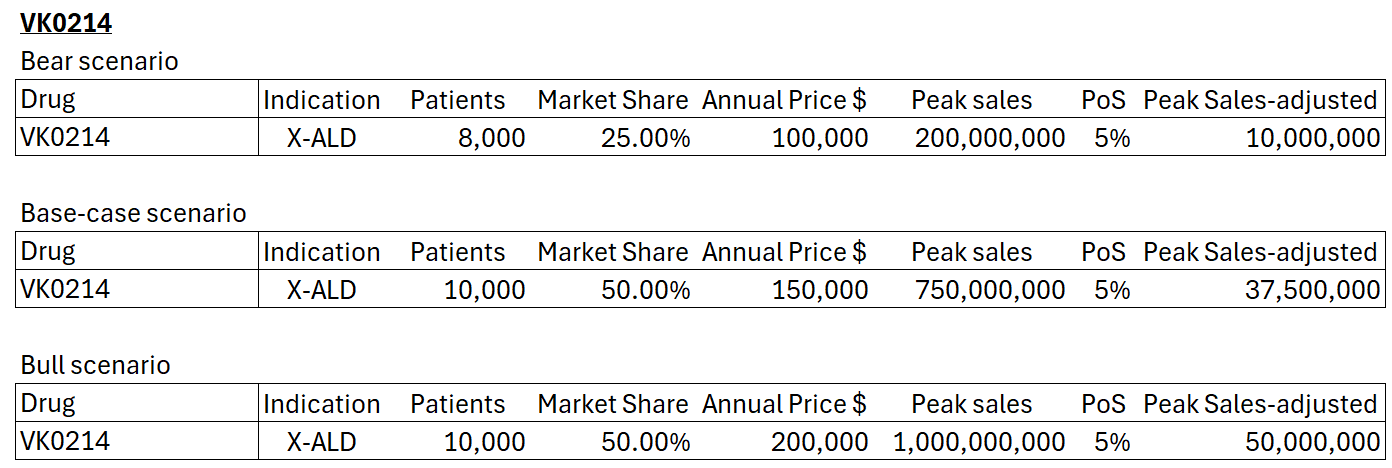Click the 200,000,000 peak sales cell
Image resolution: width=1392 pixels, height=468 pixels.
pyautogui.click(x=989, y=138)
